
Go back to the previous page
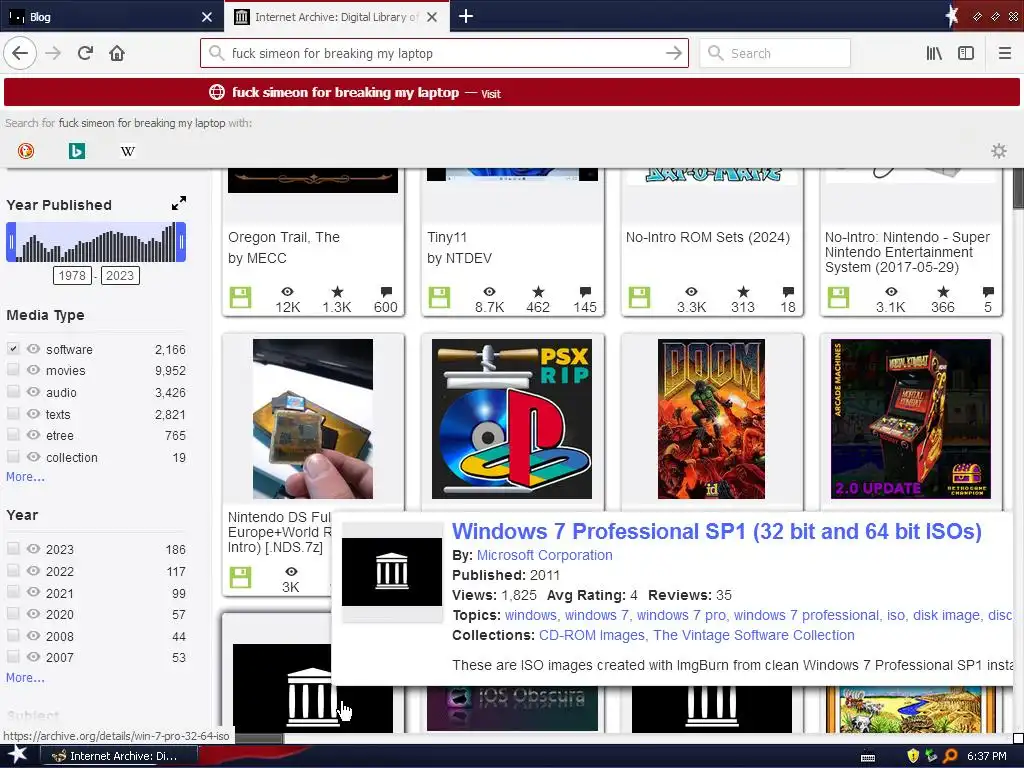[x=20, y=53]
